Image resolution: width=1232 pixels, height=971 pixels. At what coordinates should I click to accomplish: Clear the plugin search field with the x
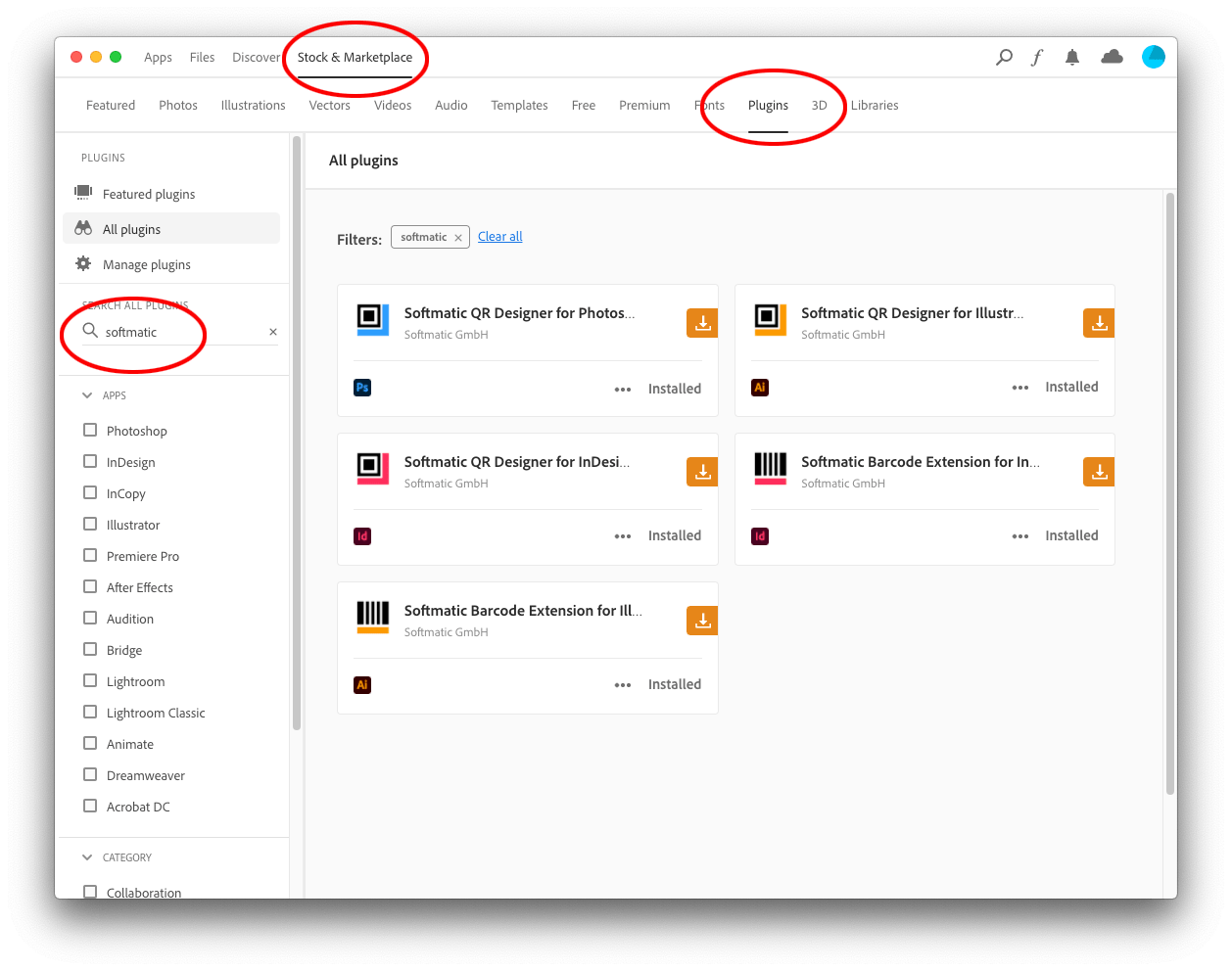(273, 332)
